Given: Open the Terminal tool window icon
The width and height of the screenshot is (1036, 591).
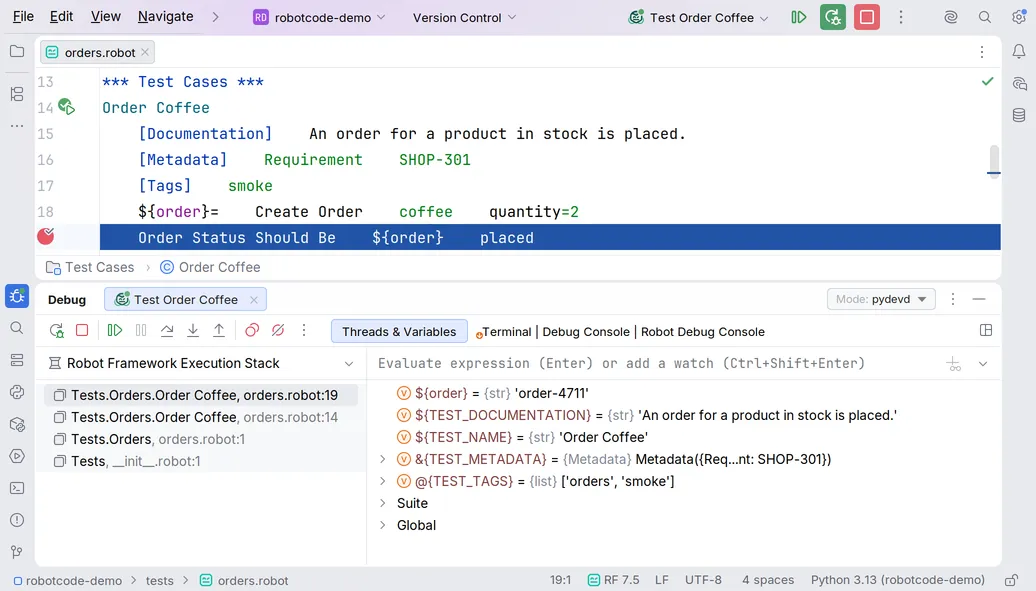Looking at the screenshot, I should tap(17, 488).
